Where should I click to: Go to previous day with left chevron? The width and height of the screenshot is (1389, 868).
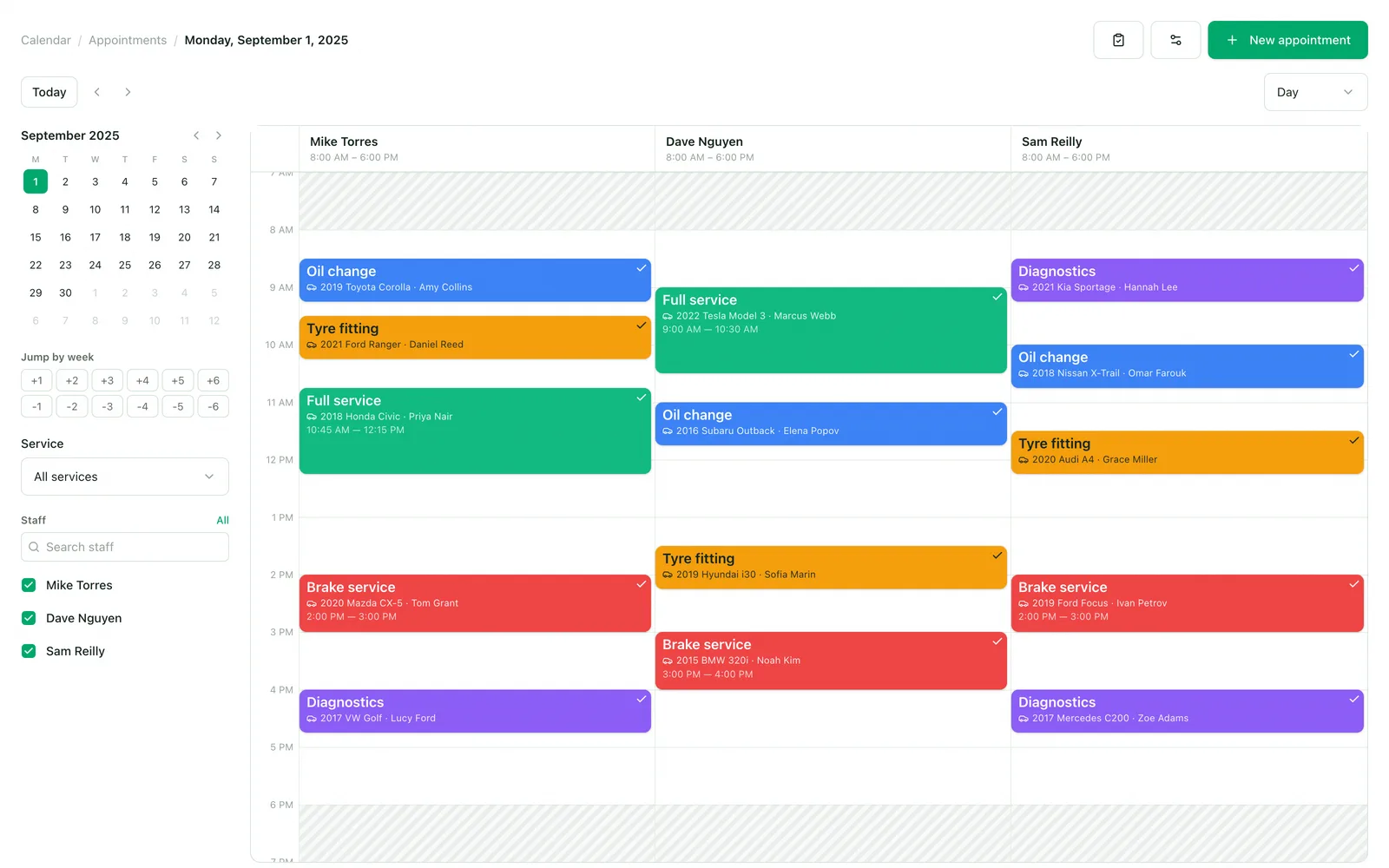click(x=97, y=92)
